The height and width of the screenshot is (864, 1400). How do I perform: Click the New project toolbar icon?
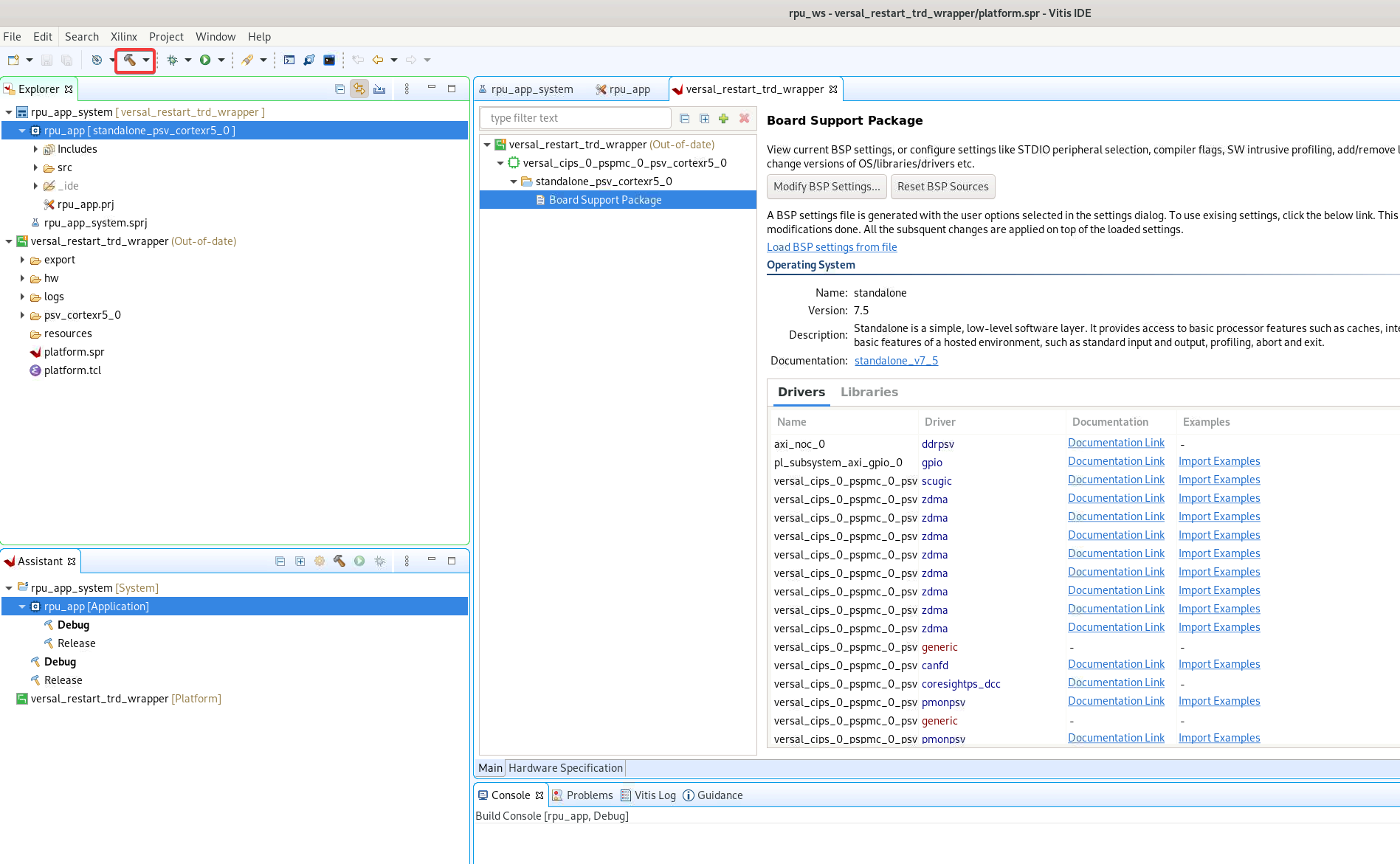(x=13, y=60)
